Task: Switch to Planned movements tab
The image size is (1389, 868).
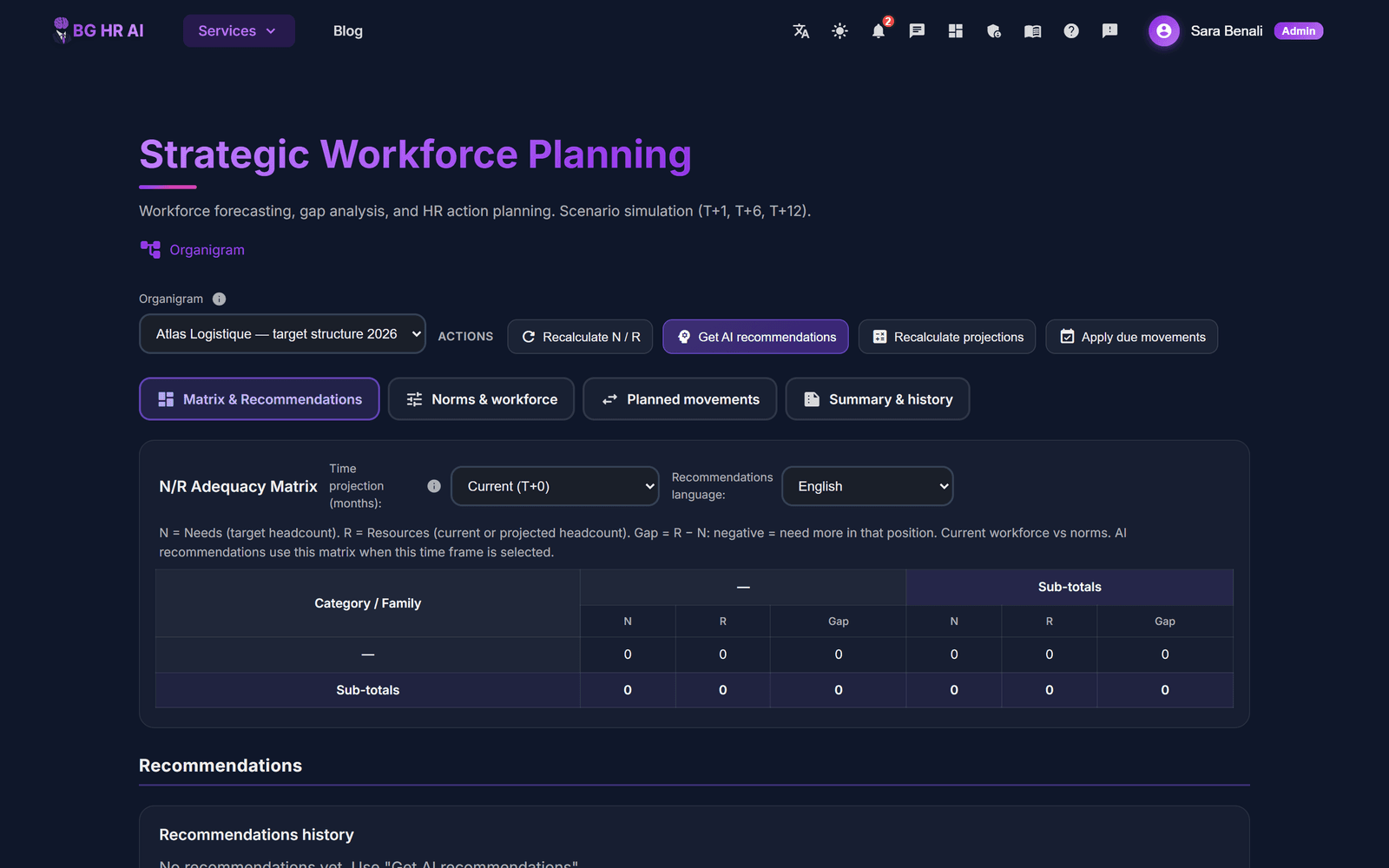Action: (680, 399)
